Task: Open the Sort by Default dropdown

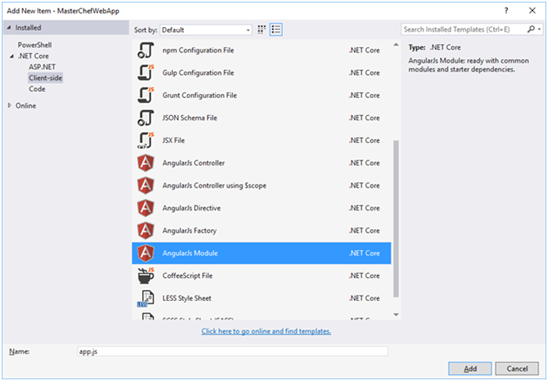Action: click(x=206, y=30)
